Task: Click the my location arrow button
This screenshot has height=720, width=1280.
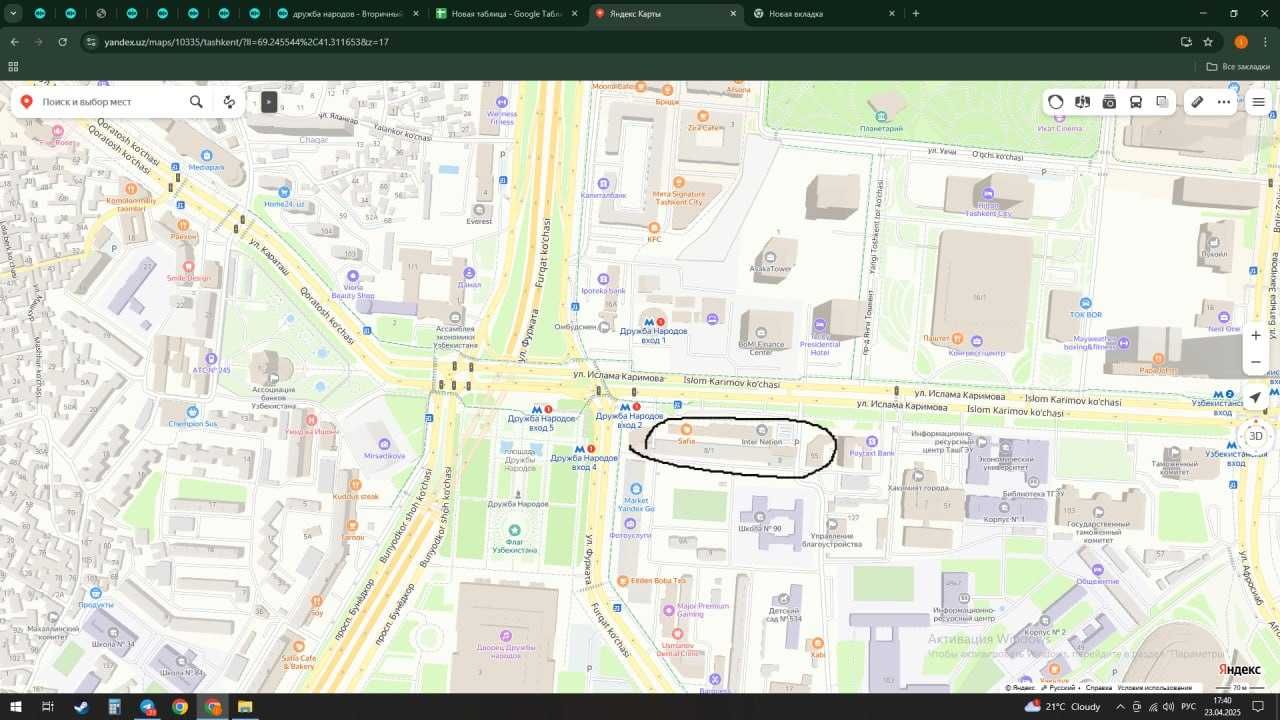Action: pyautogui.click(x=1256, y=398)
